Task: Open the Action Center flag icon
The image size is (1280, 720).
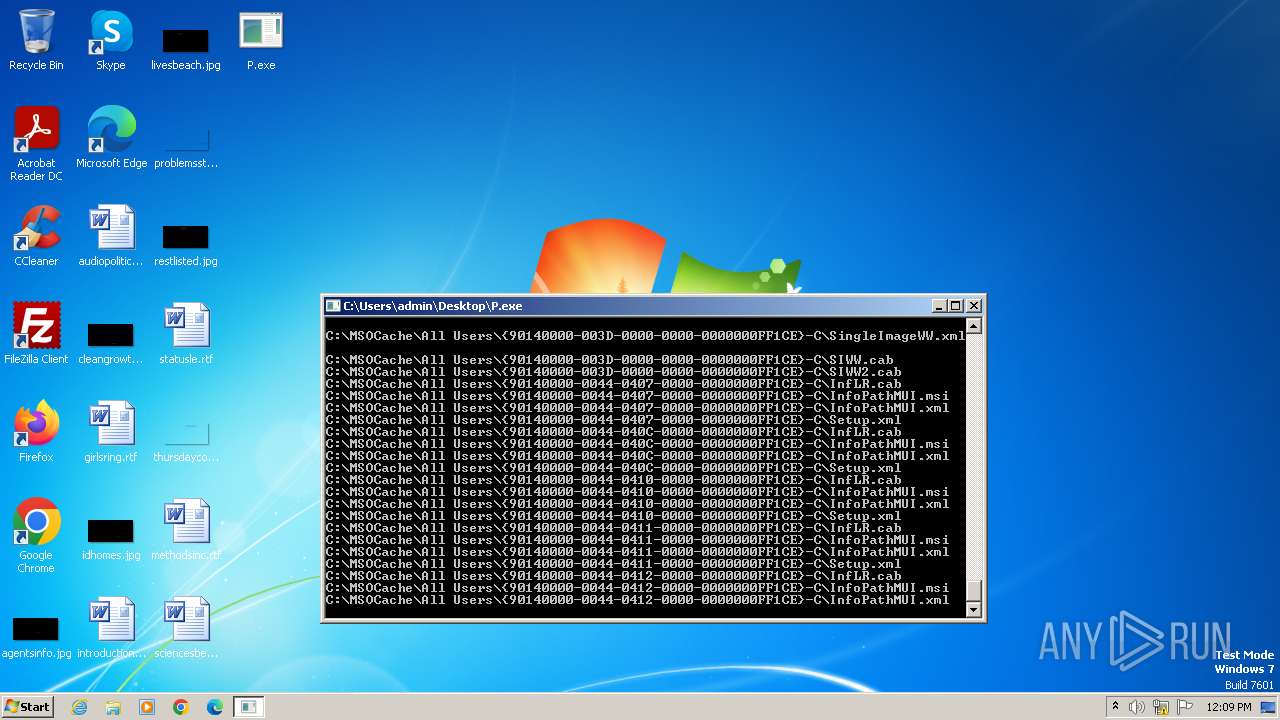Action: 1183,707
